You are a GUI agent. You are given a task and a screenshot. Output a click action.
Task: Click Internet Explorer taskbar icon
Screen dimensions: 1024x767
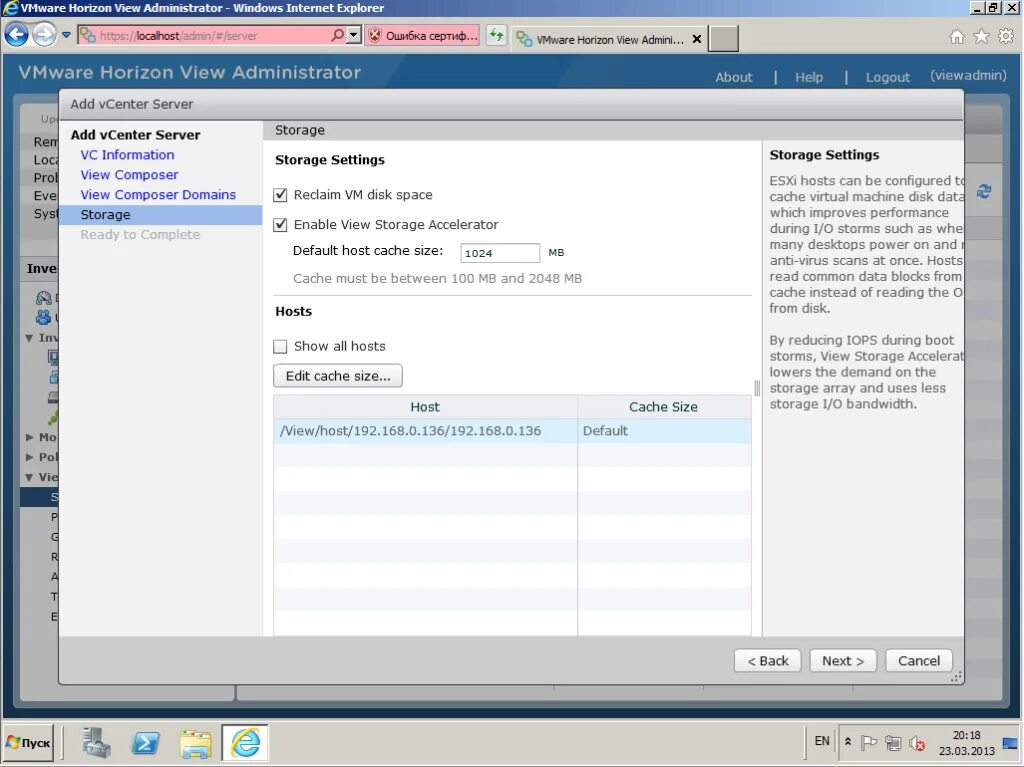(x=245, y=743)
